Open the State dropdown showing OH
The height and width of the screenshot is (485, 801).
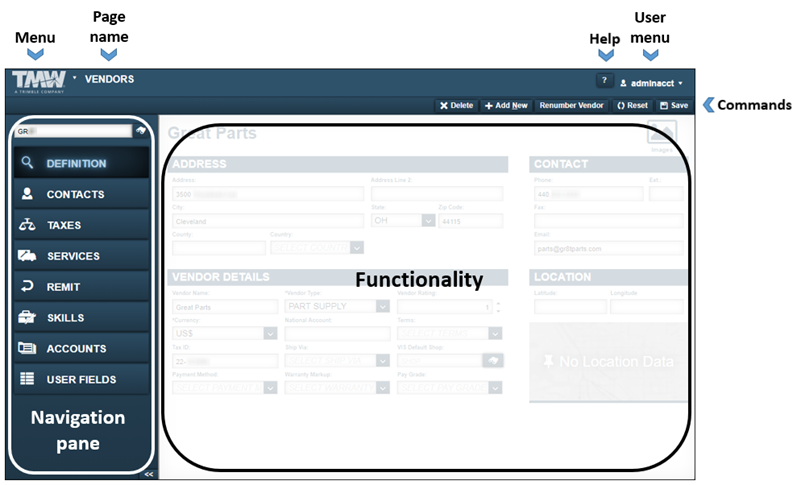[x=403, y=221]
